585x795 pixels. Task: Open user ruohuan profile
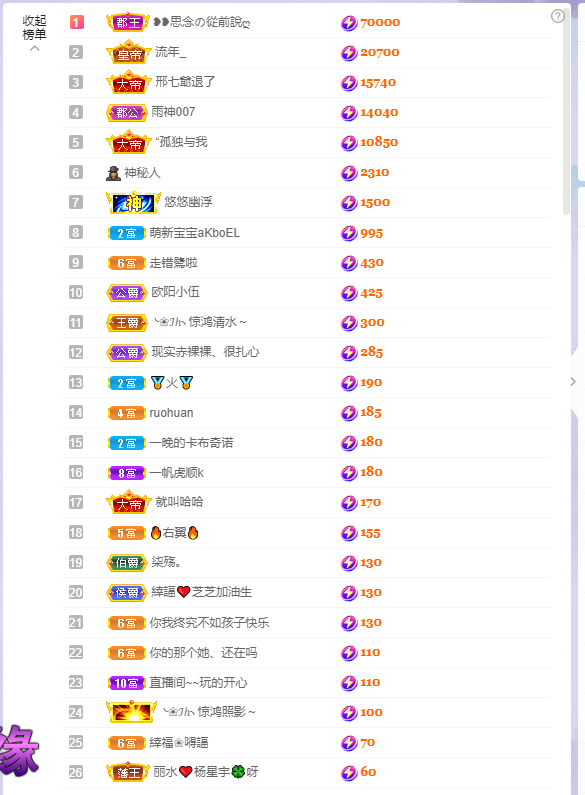tap(171, 413)
